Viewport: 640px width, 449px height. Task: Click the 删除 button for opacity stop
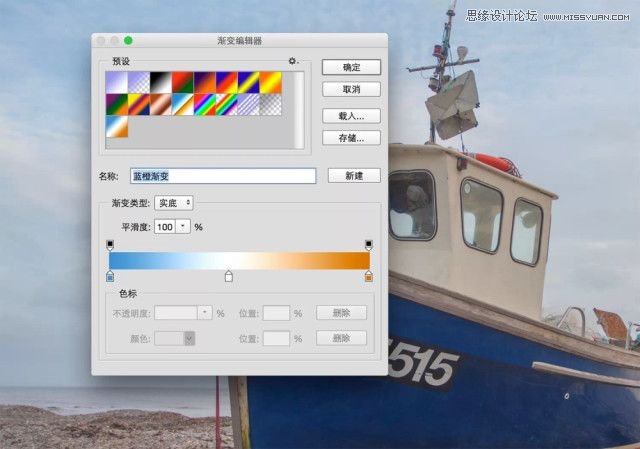(342, 313)
